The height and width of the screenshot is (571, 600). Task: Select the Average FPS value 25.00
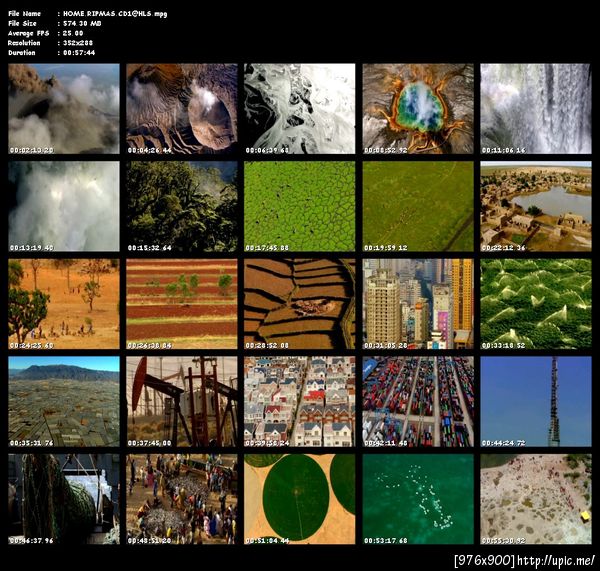[73, 33]
